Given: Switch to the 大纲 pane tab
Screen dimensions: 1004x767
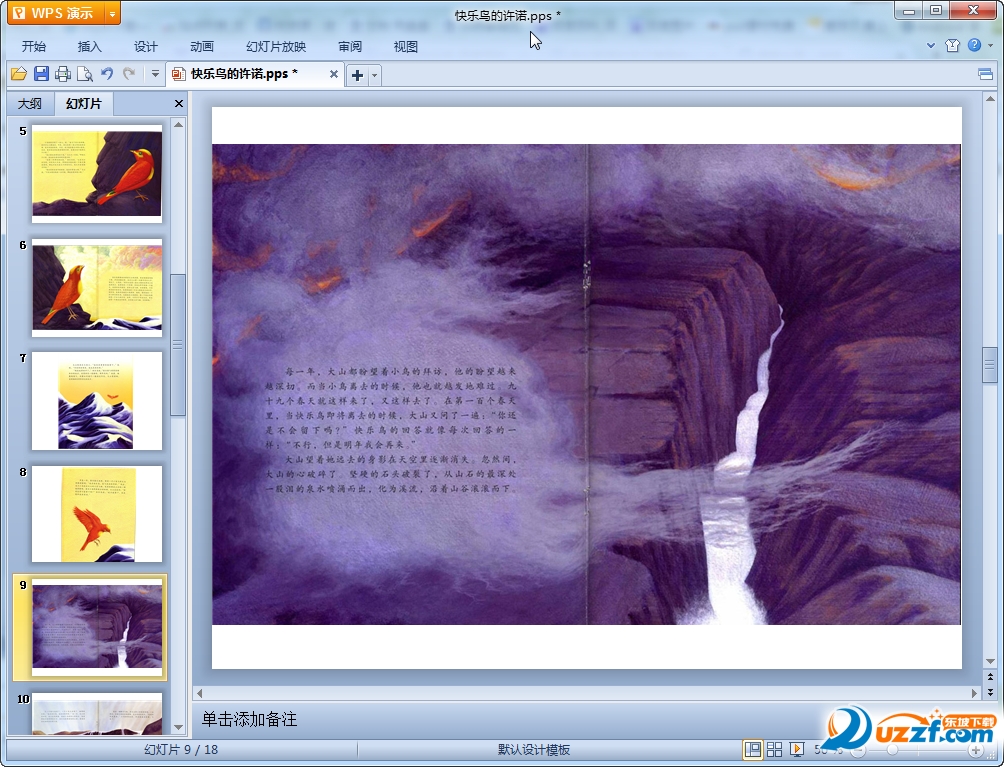Looking at the screenshot, I should click(29, 104).
